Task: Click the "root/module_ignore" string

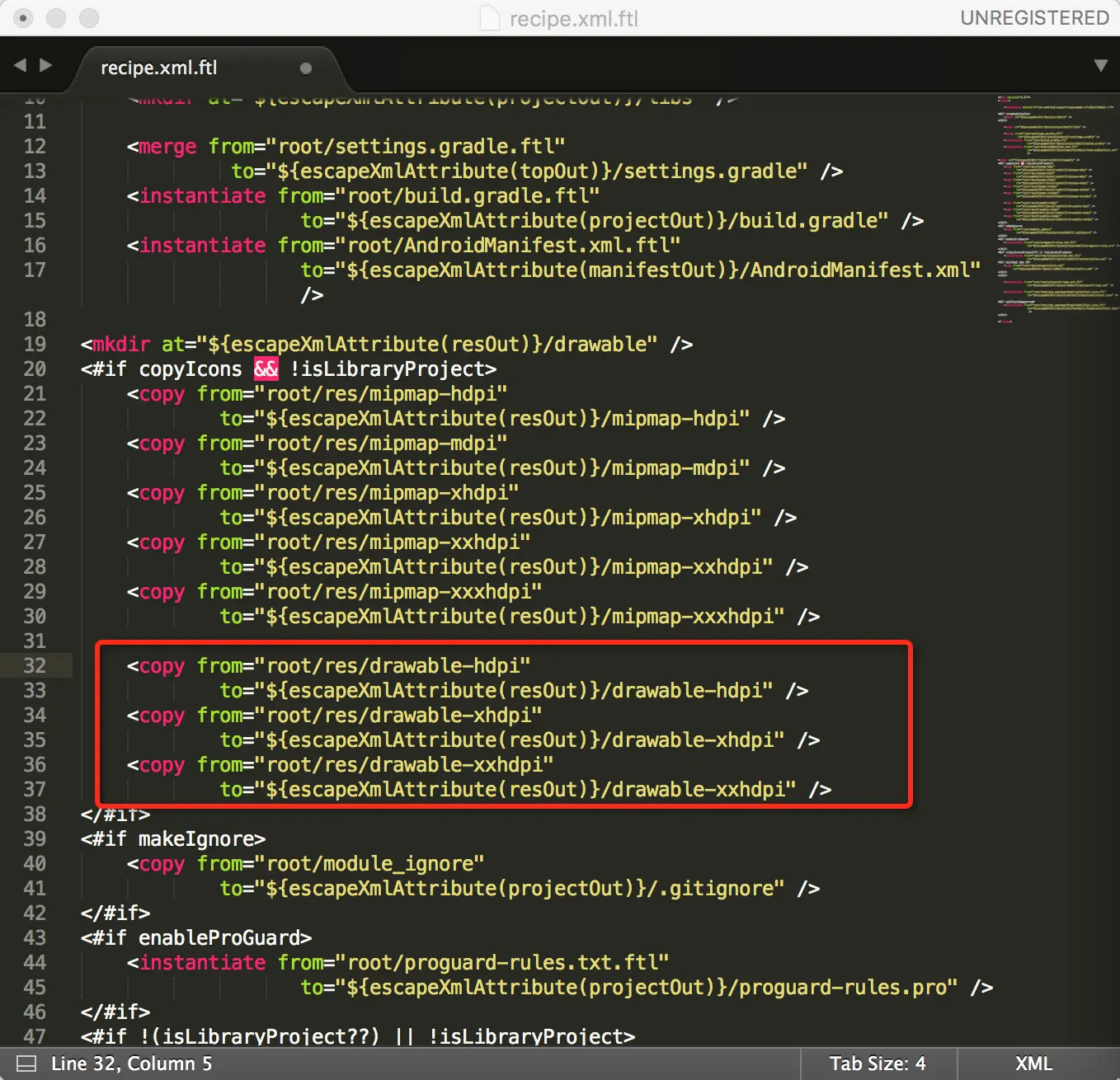Action: click(369, 864)
